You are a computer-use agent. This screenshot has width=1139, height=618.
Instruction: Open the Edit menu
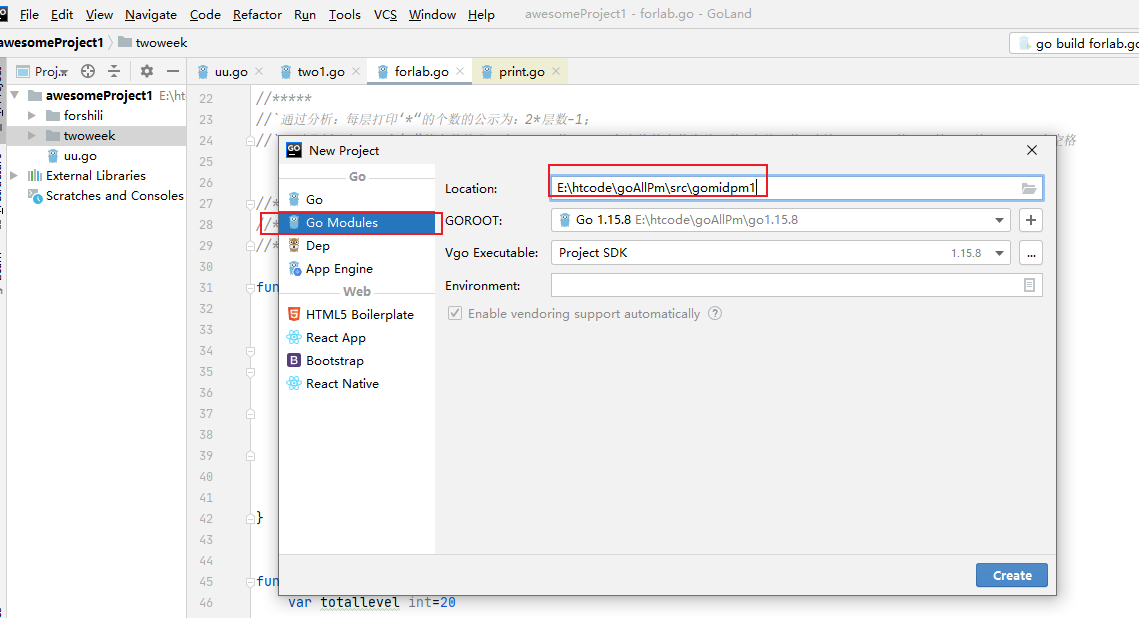pos(62,15)
